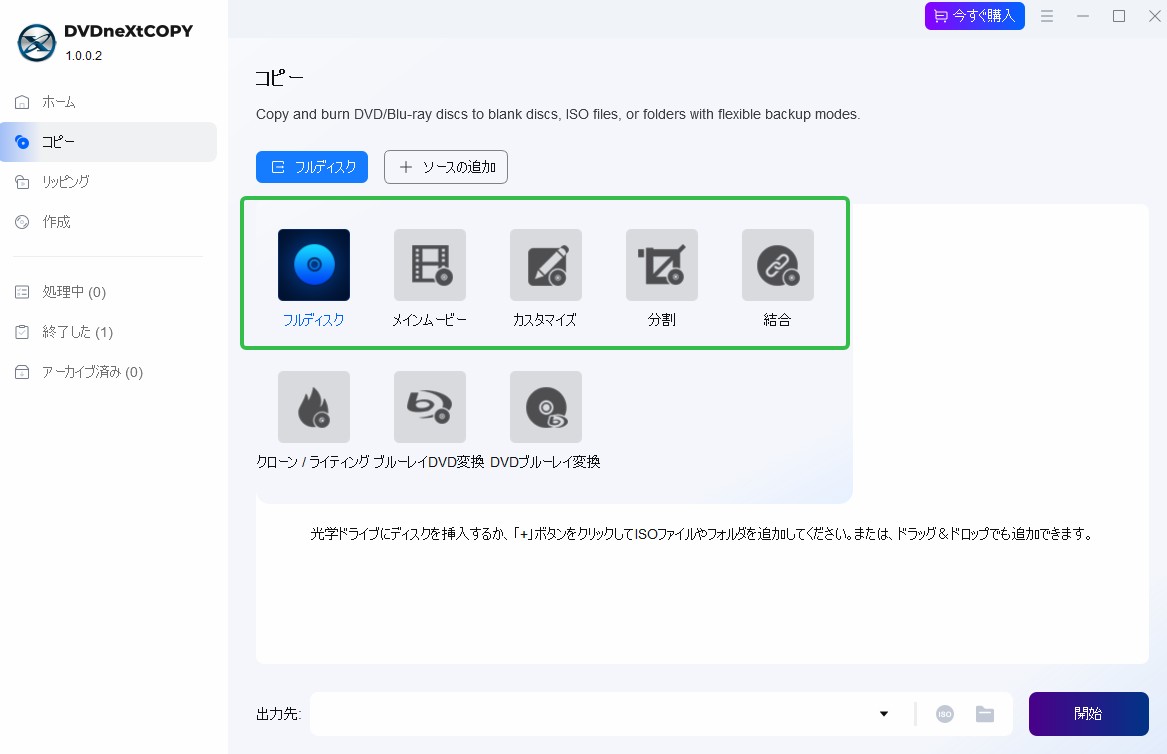Click the ISO output icon

(x=944, y=714)
